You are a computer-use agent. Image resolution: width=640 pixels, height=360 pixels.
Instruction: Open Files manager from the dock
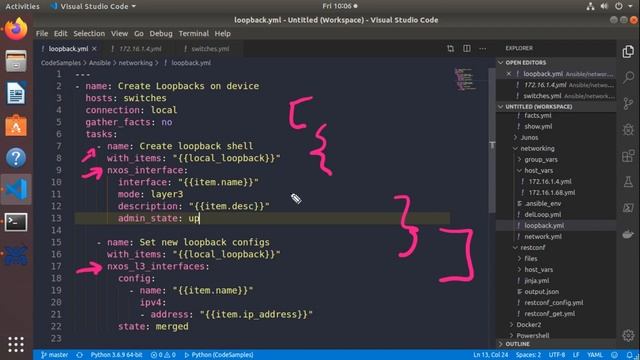16,61
